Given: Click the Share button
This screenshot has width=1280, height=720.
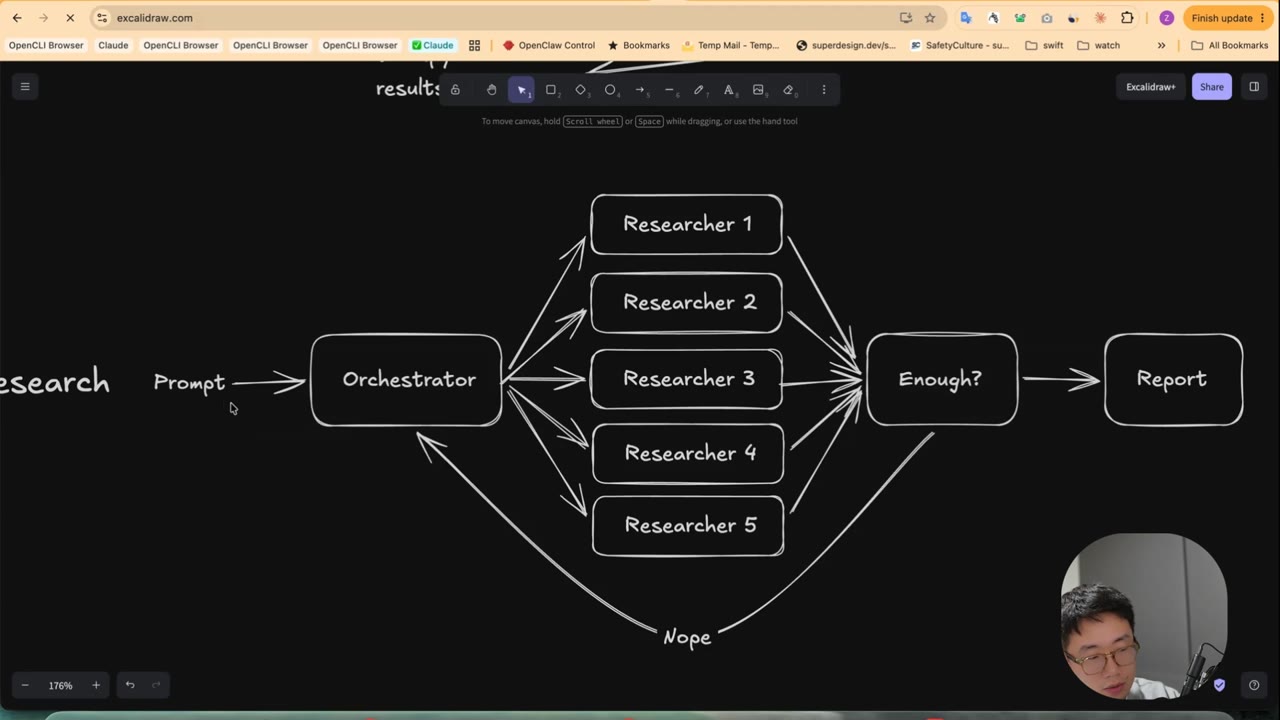Looking at the screenshot, I should point(1212,87).
